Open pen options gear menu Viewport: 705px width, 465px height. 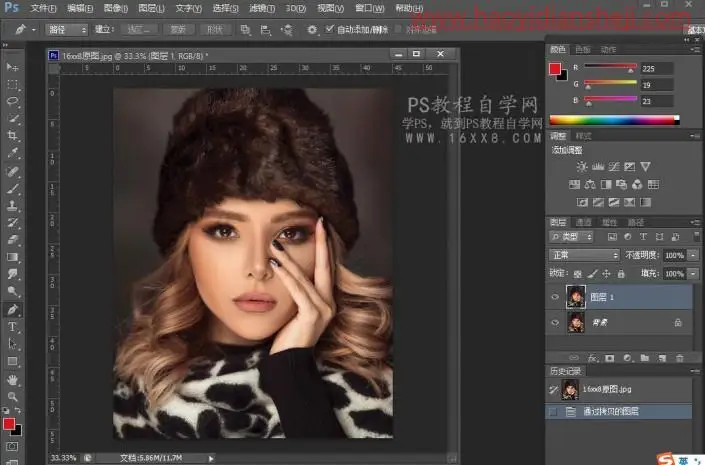coord(312,30)
